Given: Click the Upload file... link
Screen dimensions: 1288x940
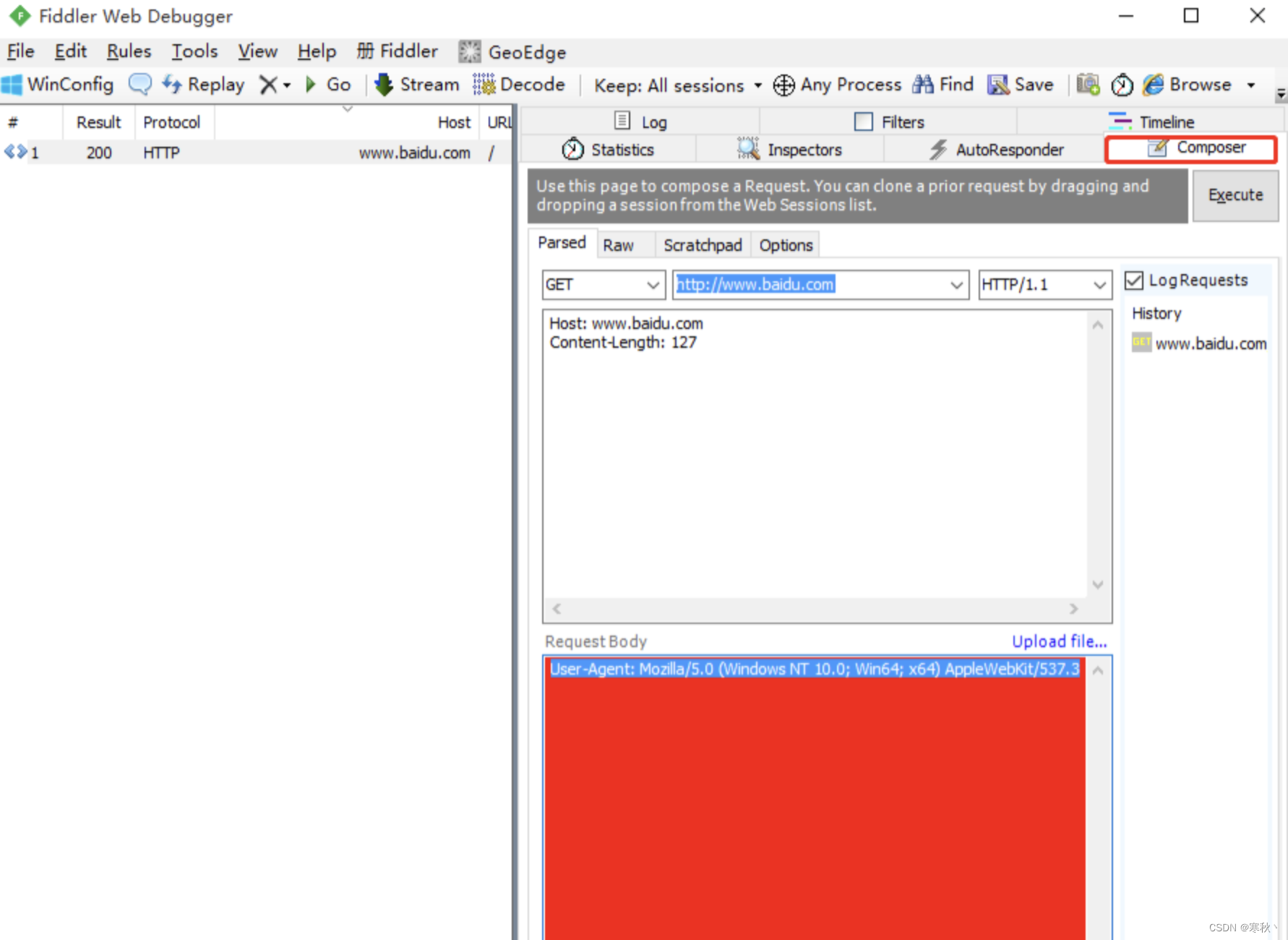Looking at the screenshot, I should (1059, 641).
